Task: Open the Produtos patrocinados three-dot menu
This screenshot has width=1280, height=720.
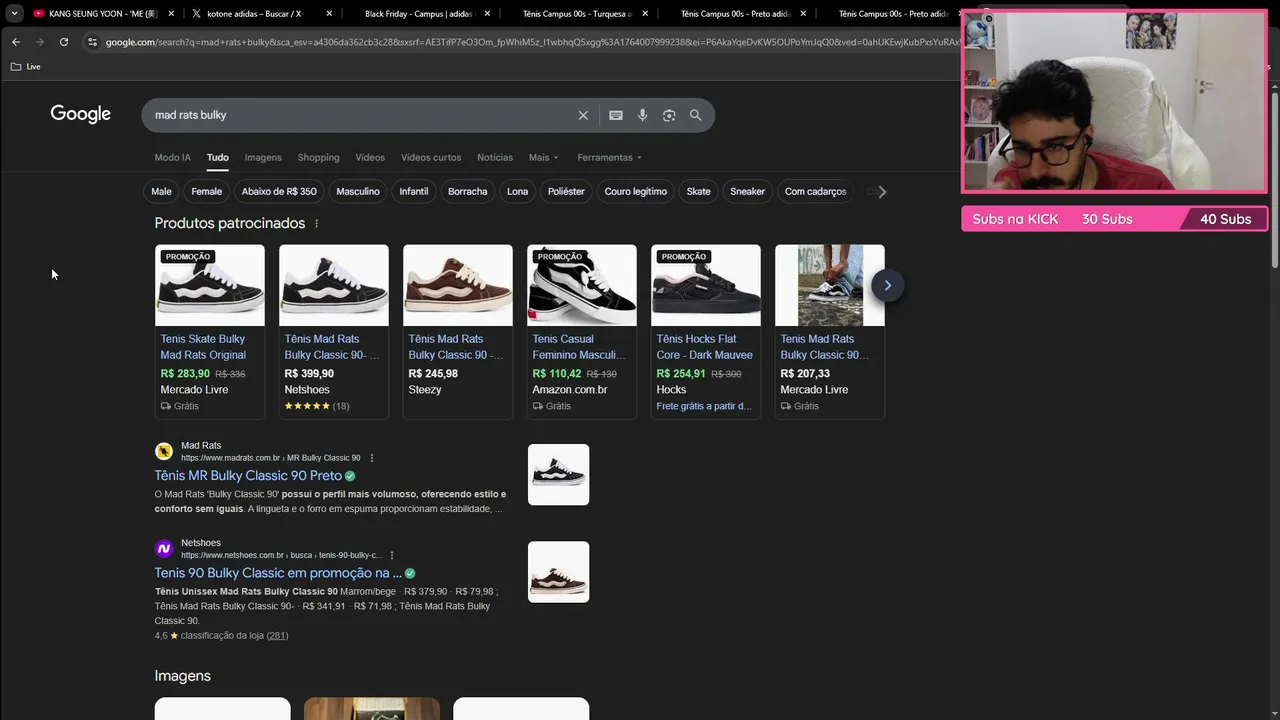Action: (x=316, y=223)
